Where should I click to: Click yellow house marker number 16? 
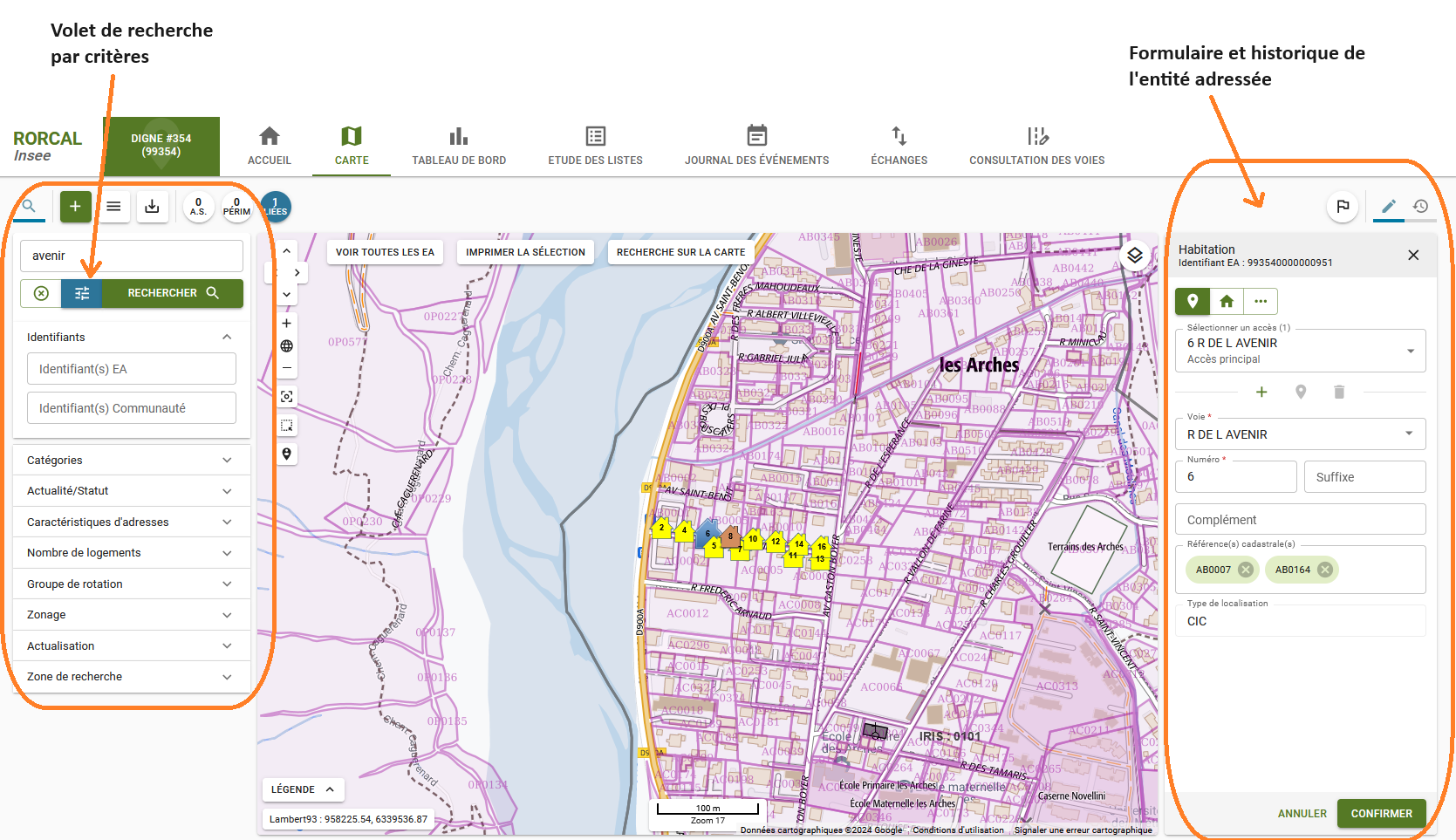pyautogui.click(x=821, y=547)
